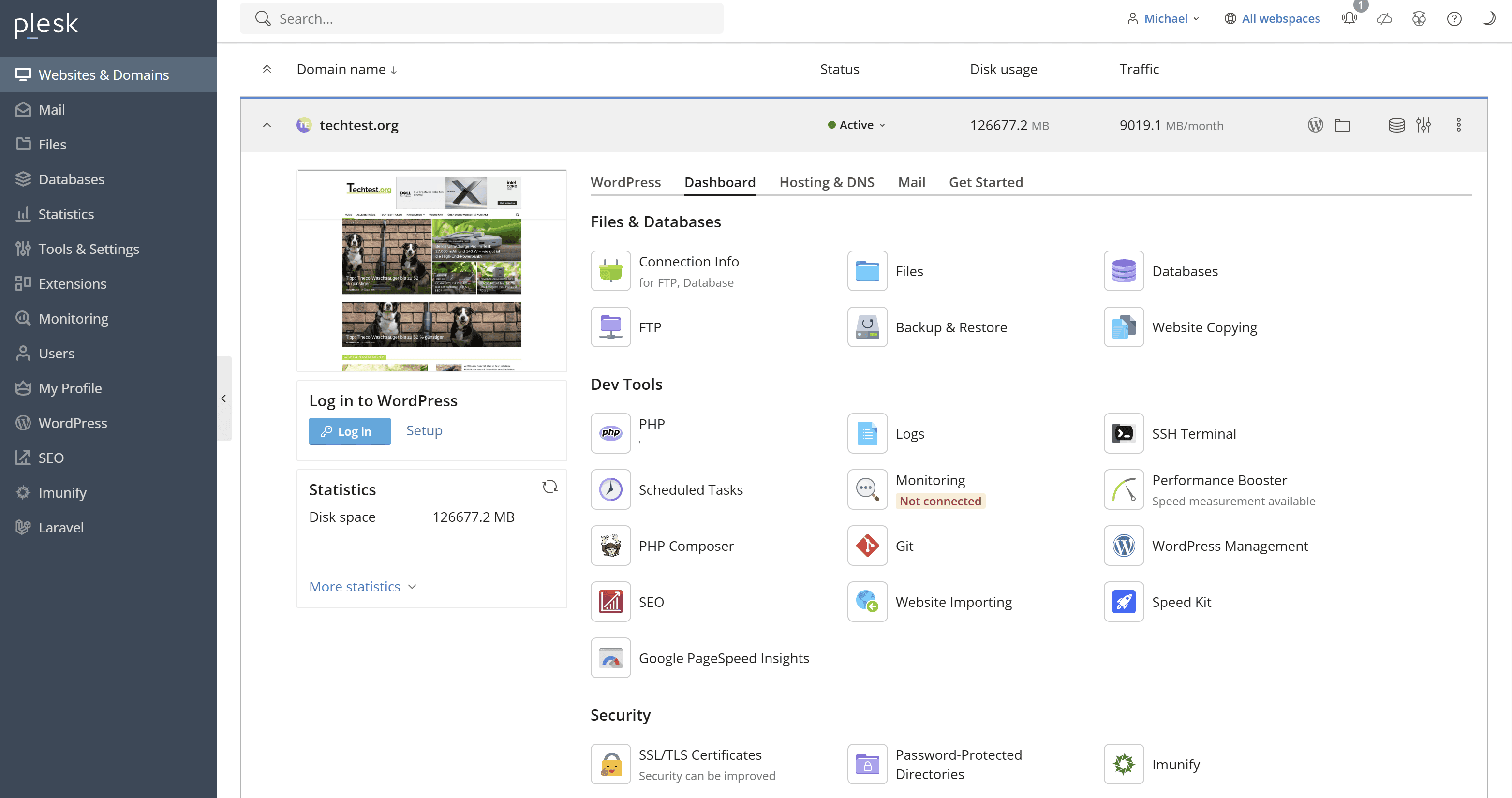Open the help question mark icon
The height and width of the screenshot is (798, 1512).
click(x=1454, y=18)
